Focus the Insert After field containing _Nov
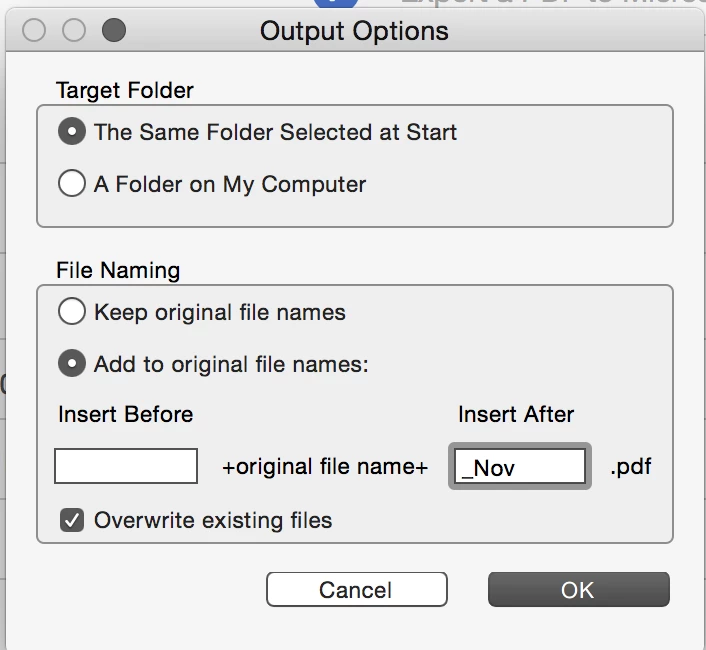 point(520,466)
